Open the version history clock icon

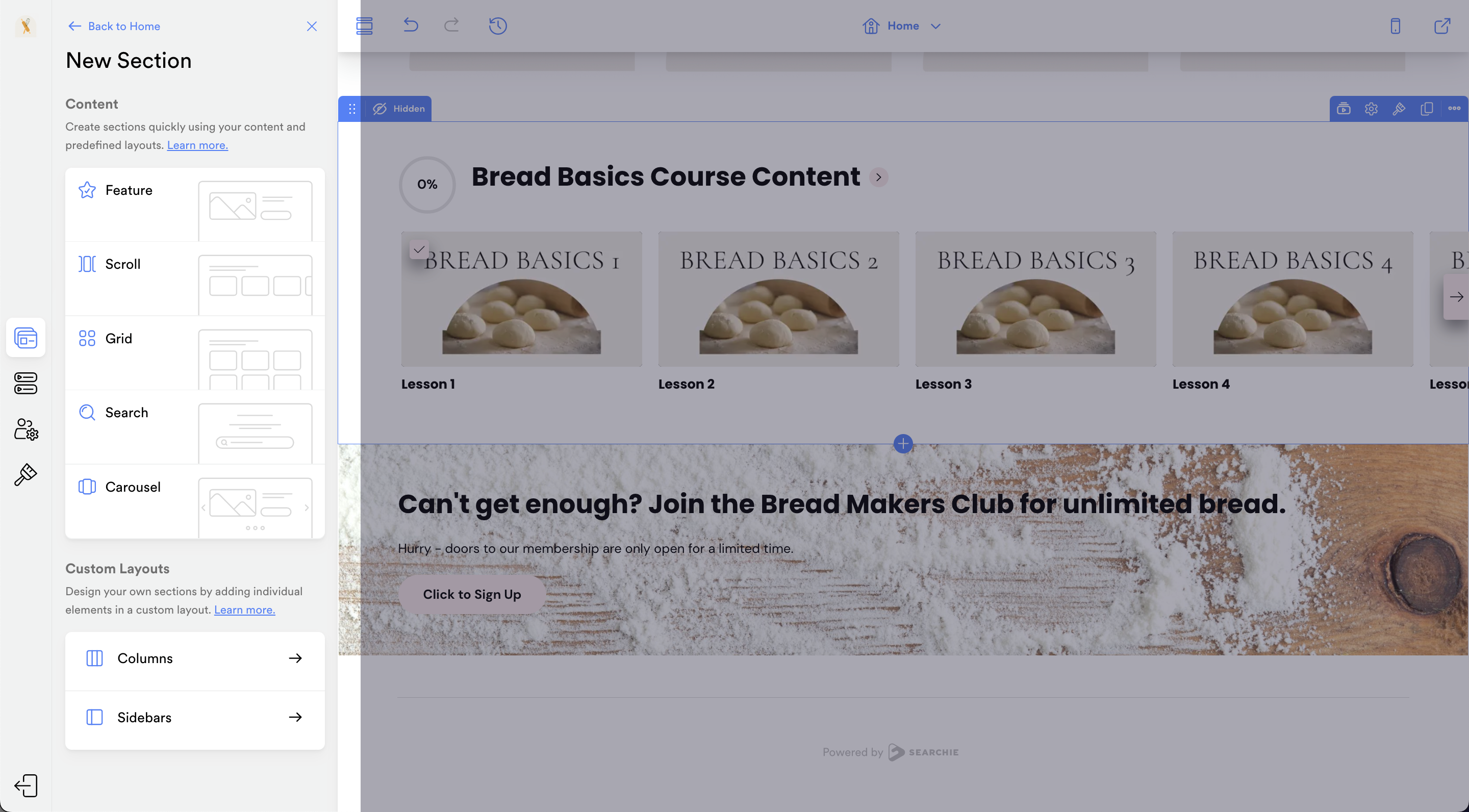pos(497,26)
